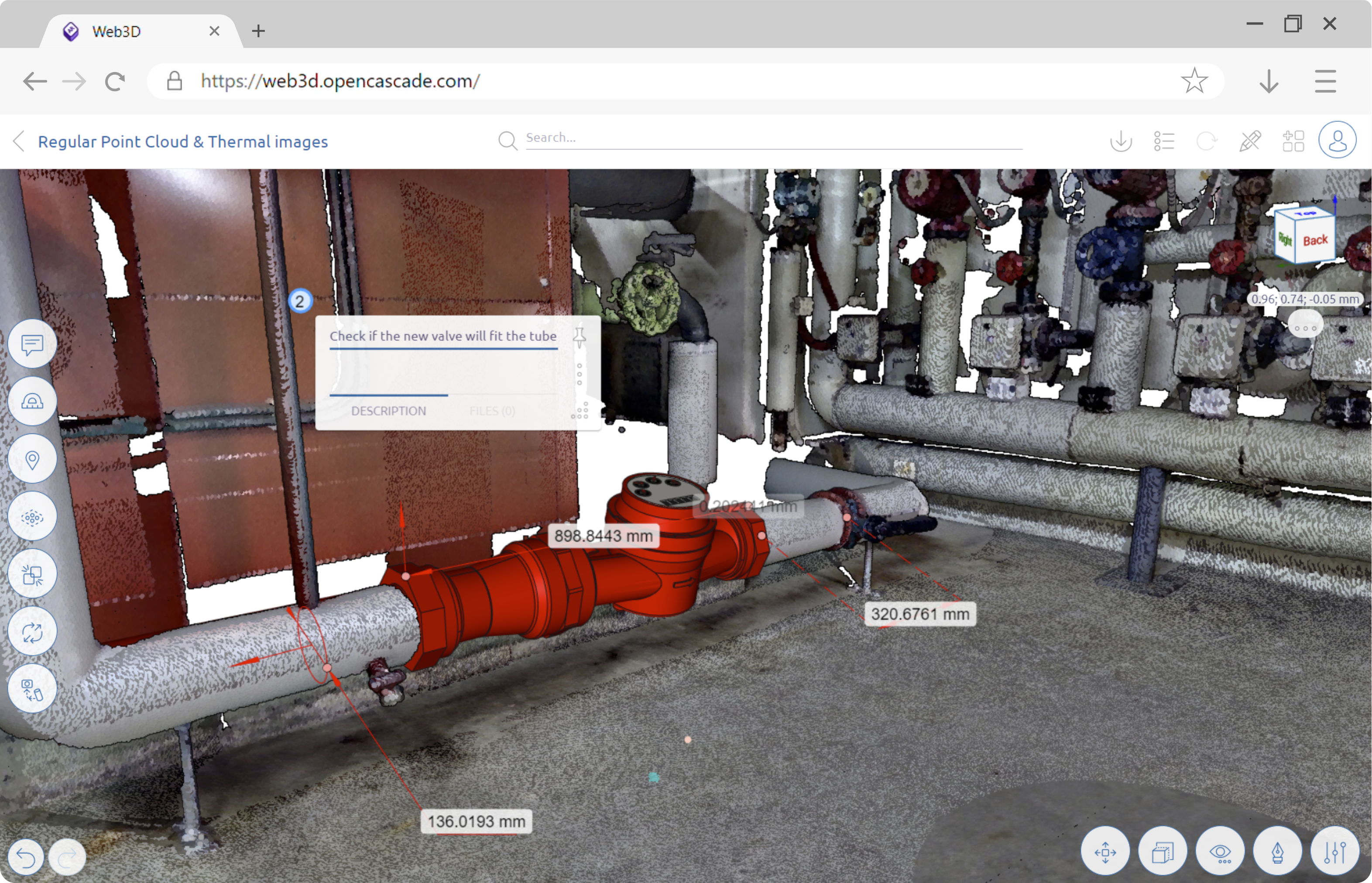Open the three-dot menu on annotation popup
The image size is (1372, 883).
pyautogui.click(x=580, y=374)
